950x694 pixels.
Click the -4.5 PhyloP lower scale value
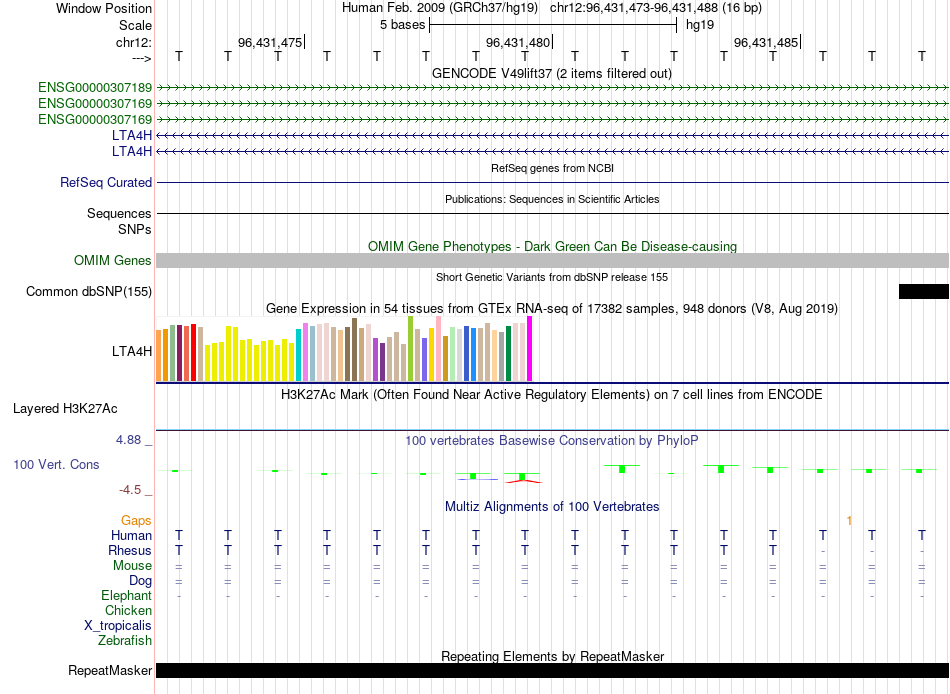click(130, 490)
